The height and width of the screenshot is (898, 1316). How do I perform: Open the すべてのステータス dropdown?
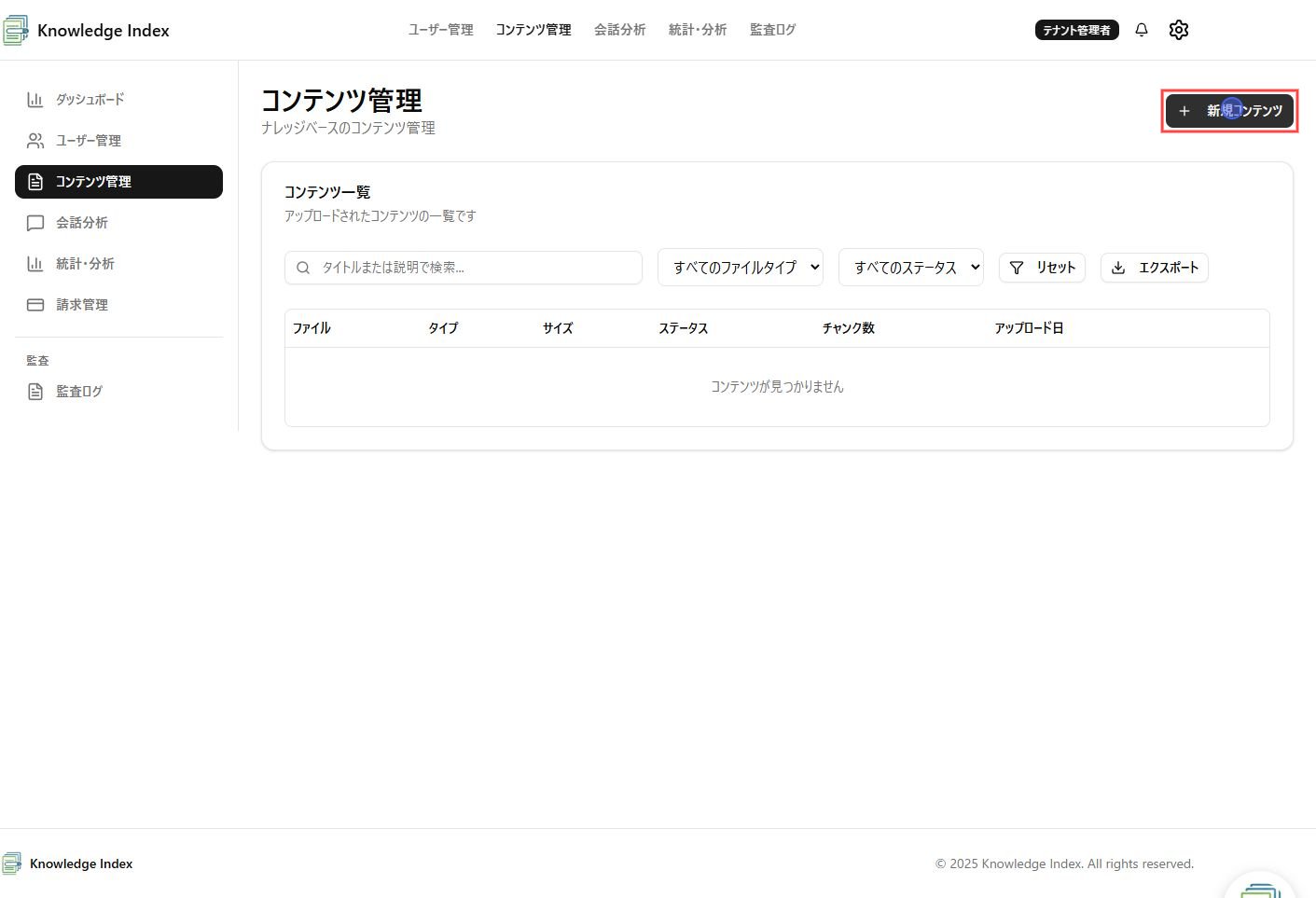(x=911, y=268)
